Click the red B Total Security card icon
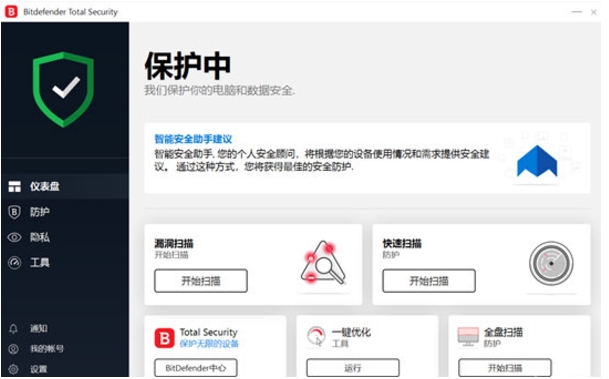Image resolution: width=609 pixels, height=379 pixels. pyautogui.click(x=164, y=338)
